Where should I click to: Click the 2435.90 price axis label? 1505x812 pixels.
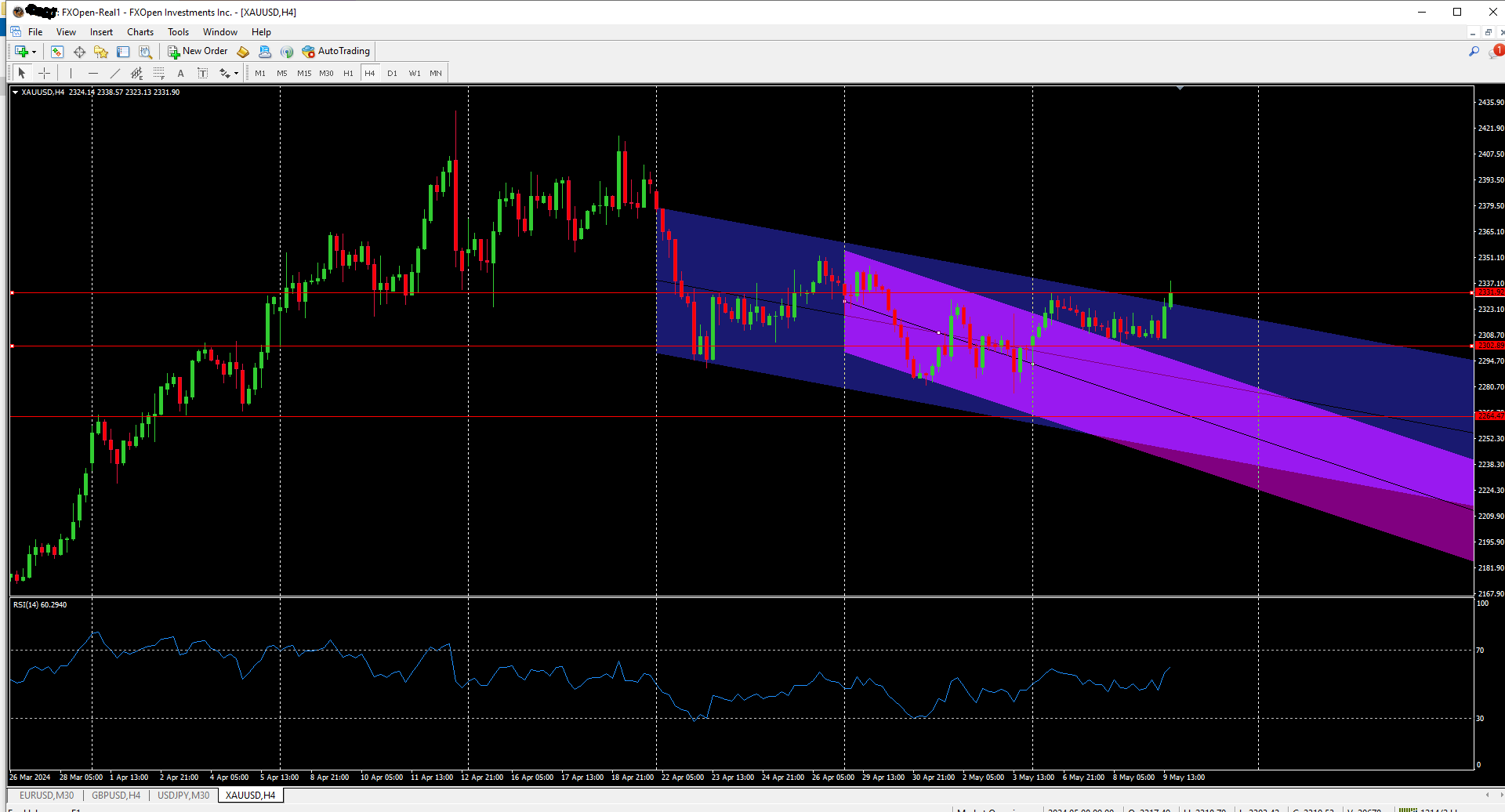(1491, 103)
